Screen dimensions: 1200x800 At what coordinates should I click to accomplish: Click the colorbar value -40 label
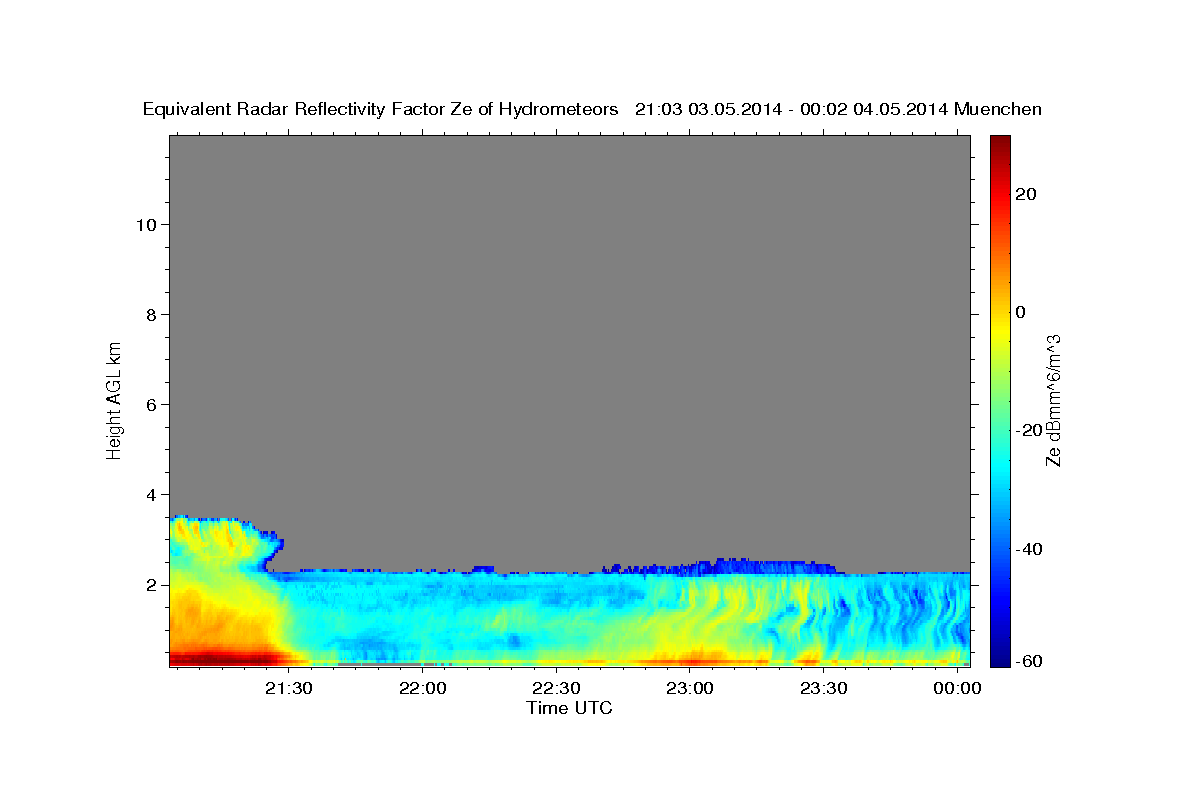[1028, 549]
